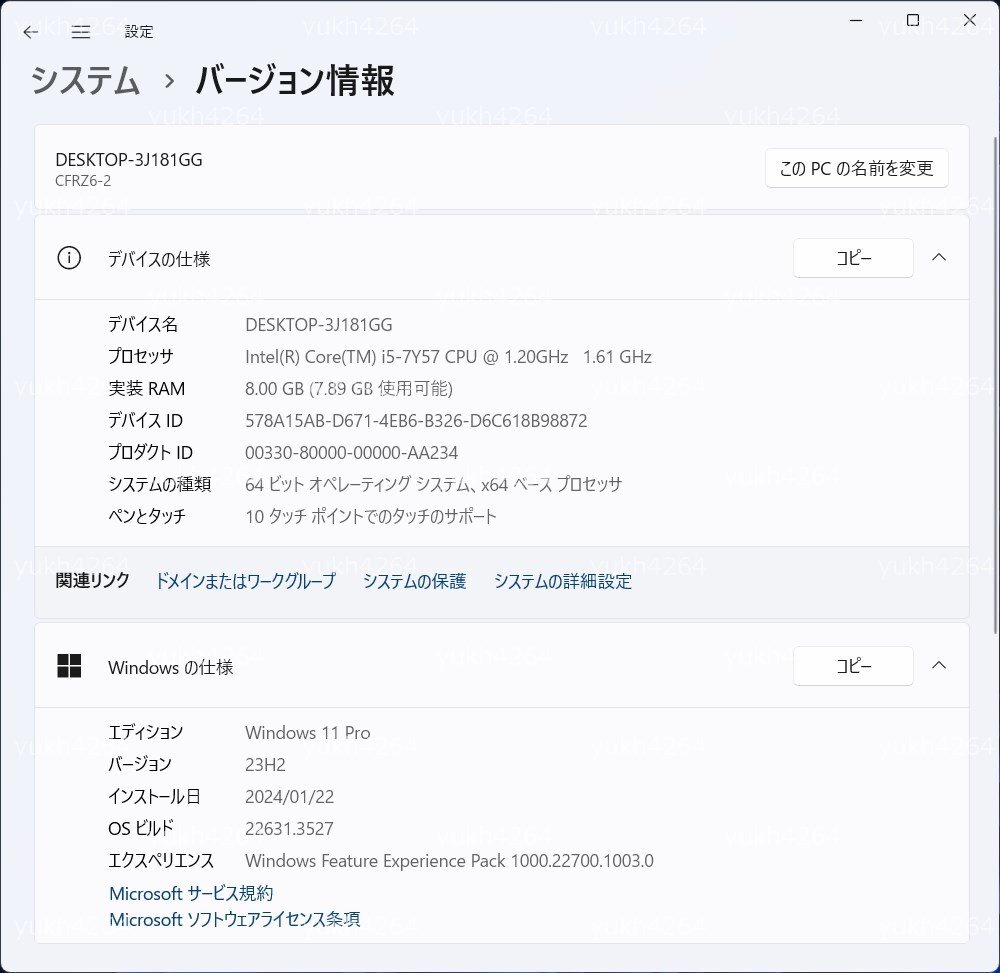Go back with the arrow icon
Image resolution: width=1000 pixels, height=973 pixels.
[30, 32]
